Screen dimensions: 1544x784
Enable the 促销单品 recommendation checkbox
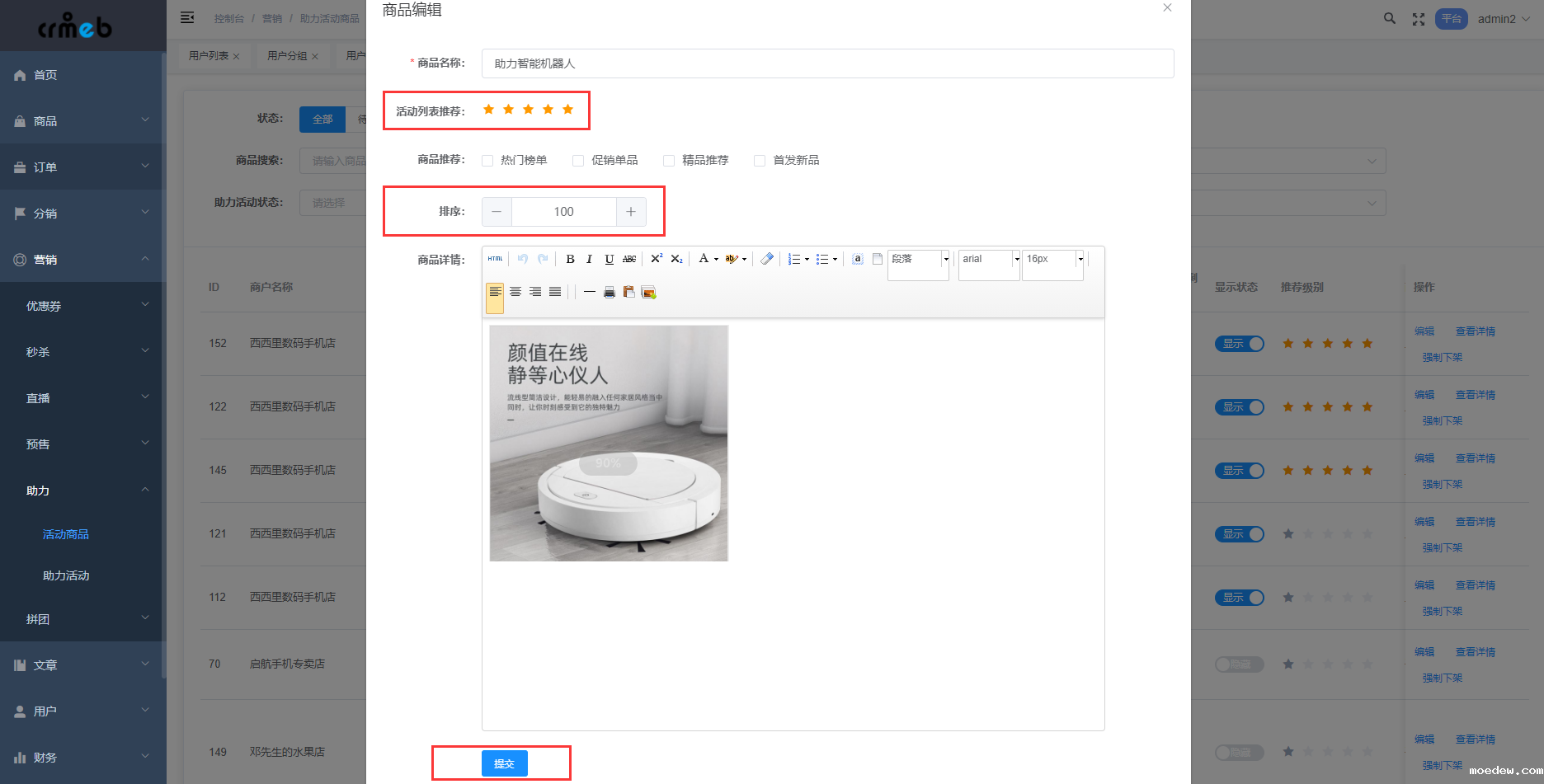click(x=578, y=161)
